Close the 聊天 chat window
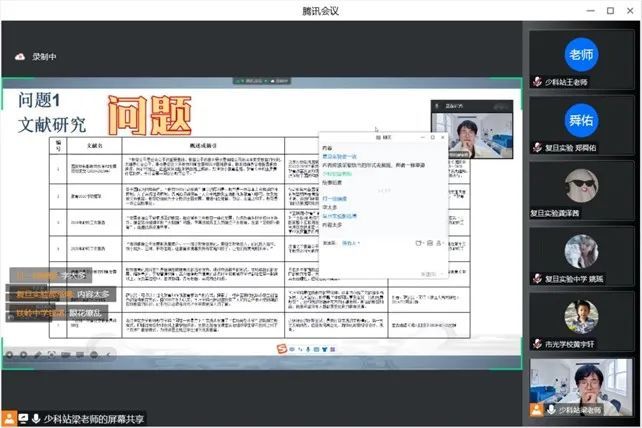This screenshot has height=428, width=642. point(443,138)
